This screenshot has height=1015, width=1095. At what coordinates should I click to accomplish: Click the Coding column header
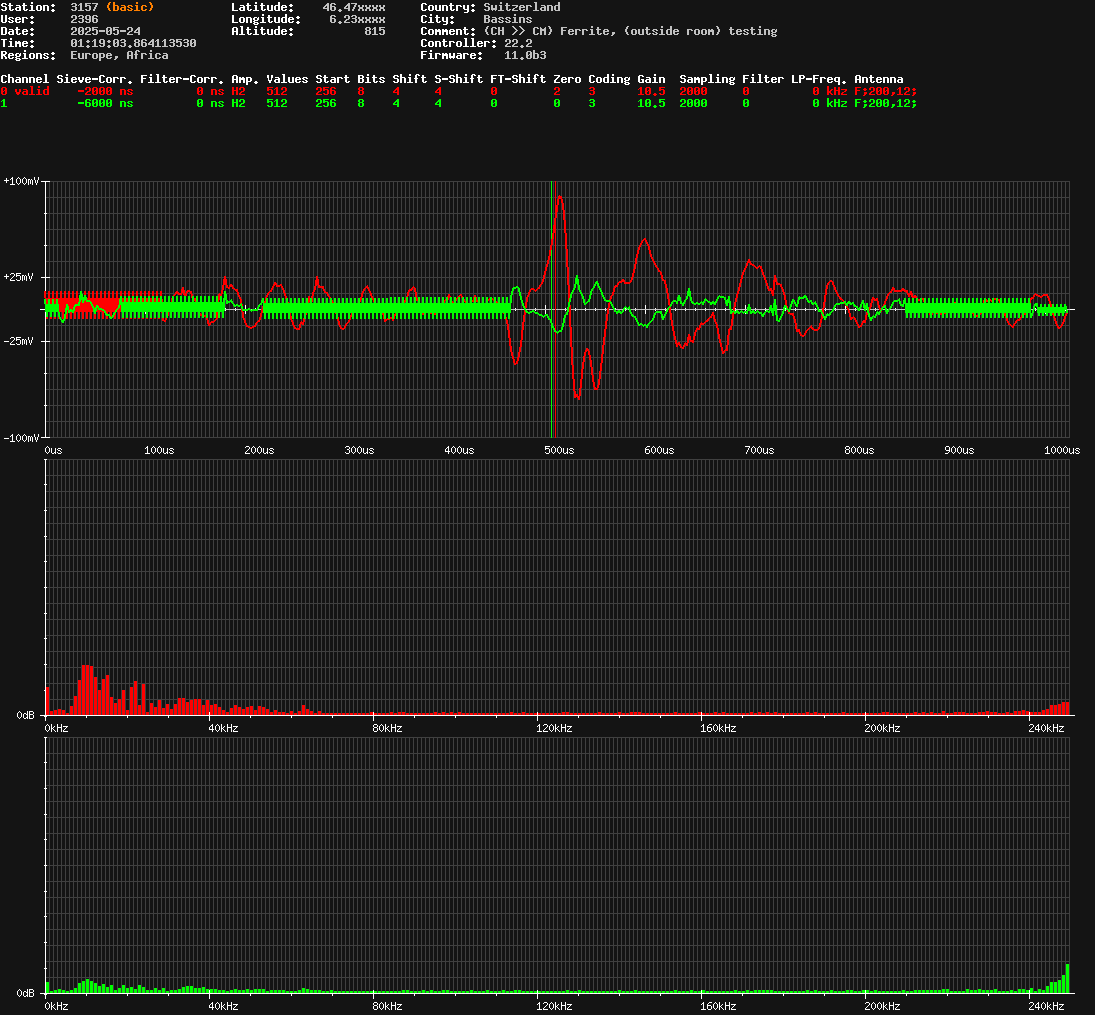609,79
